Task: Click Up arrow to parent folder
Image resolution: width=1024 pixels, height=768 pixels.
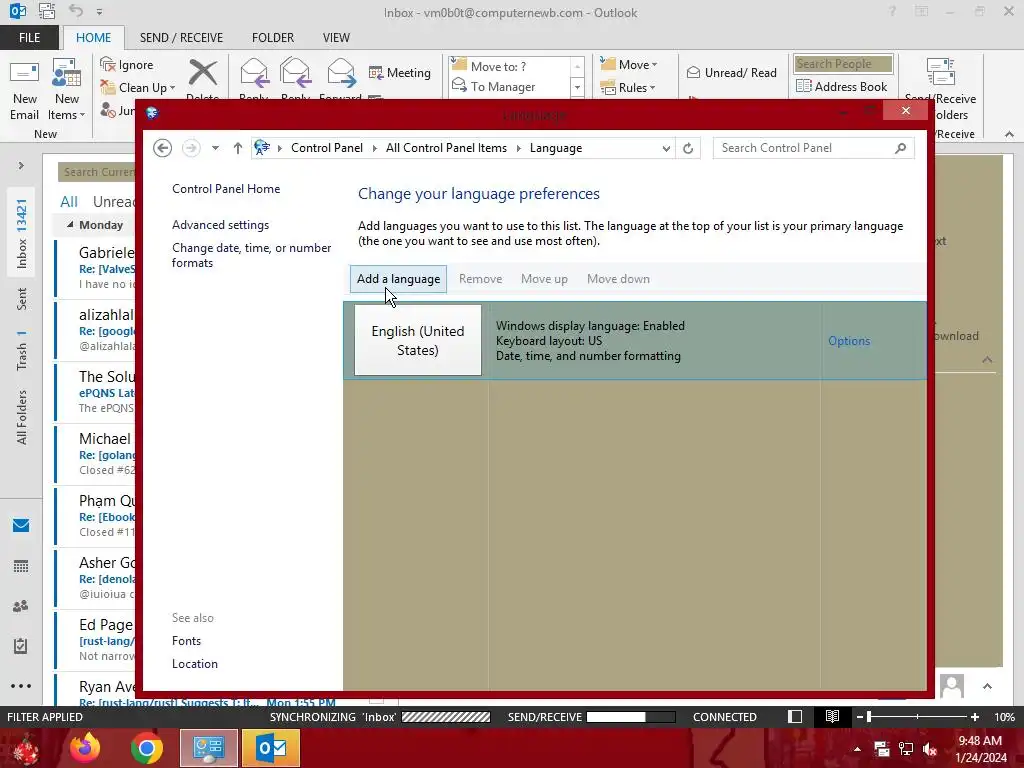Action: 238,148
